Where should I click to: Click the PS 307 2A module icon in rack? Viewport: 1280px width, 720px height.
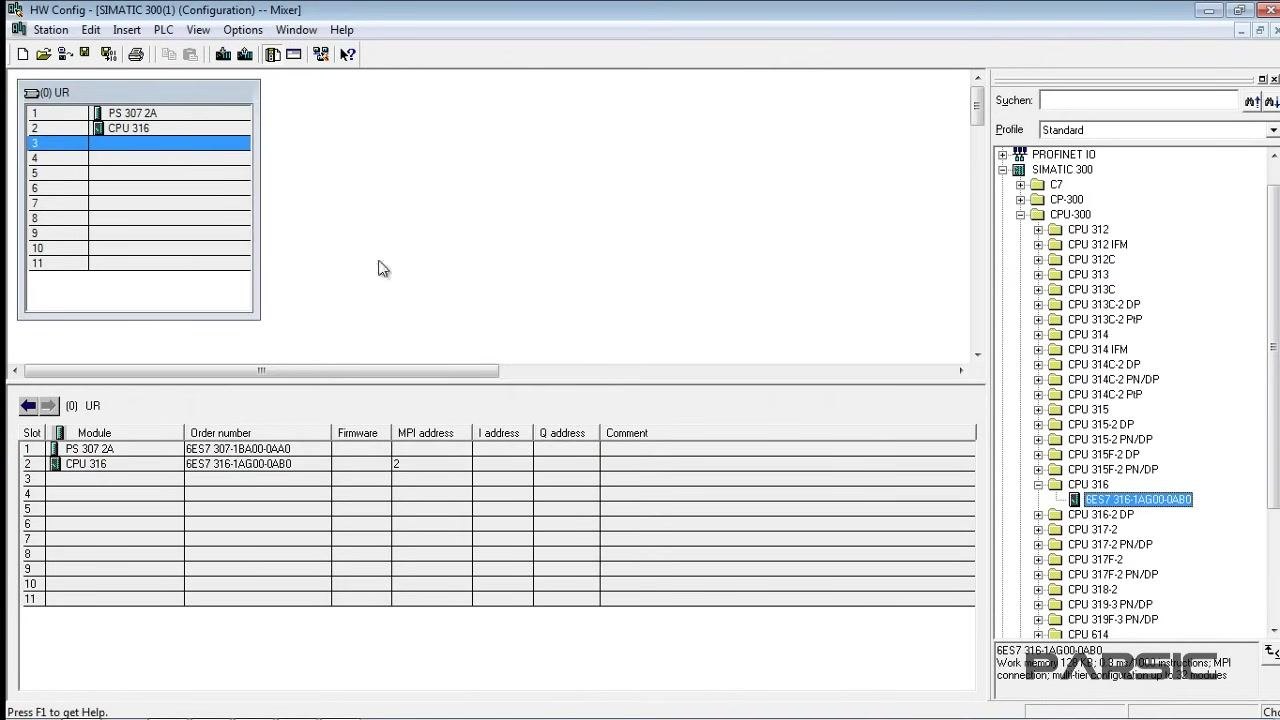[97, 113]
